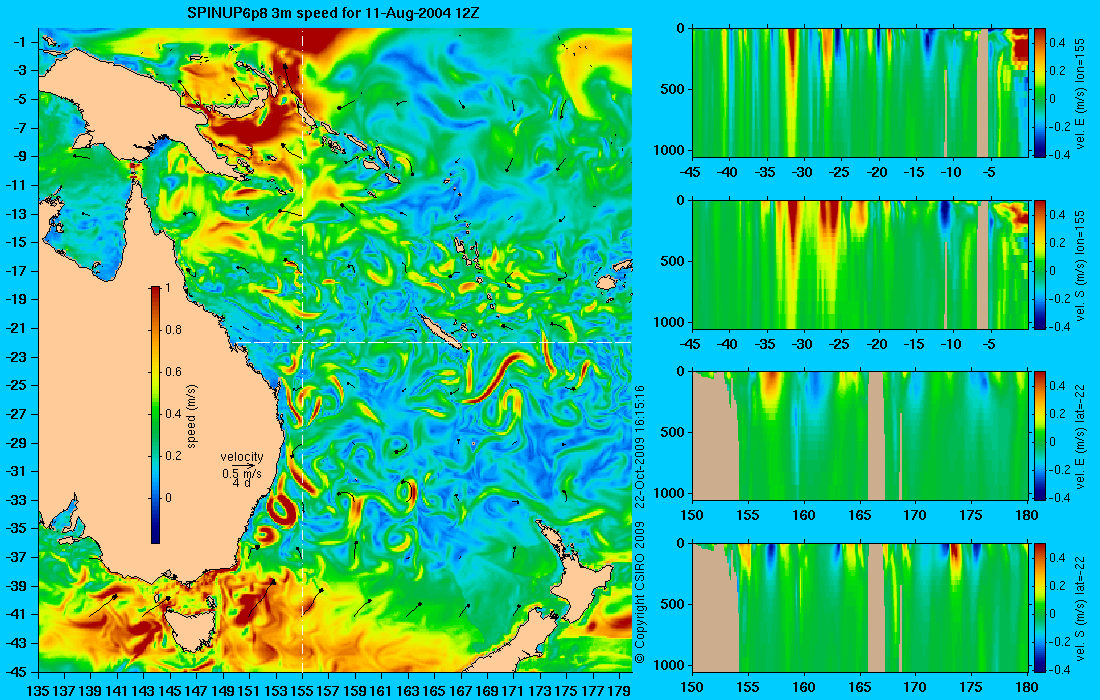Click colorbar of vel. E lon=155 panel
This screenshot has width=1100, height=700.
(x=1040, y=93)
